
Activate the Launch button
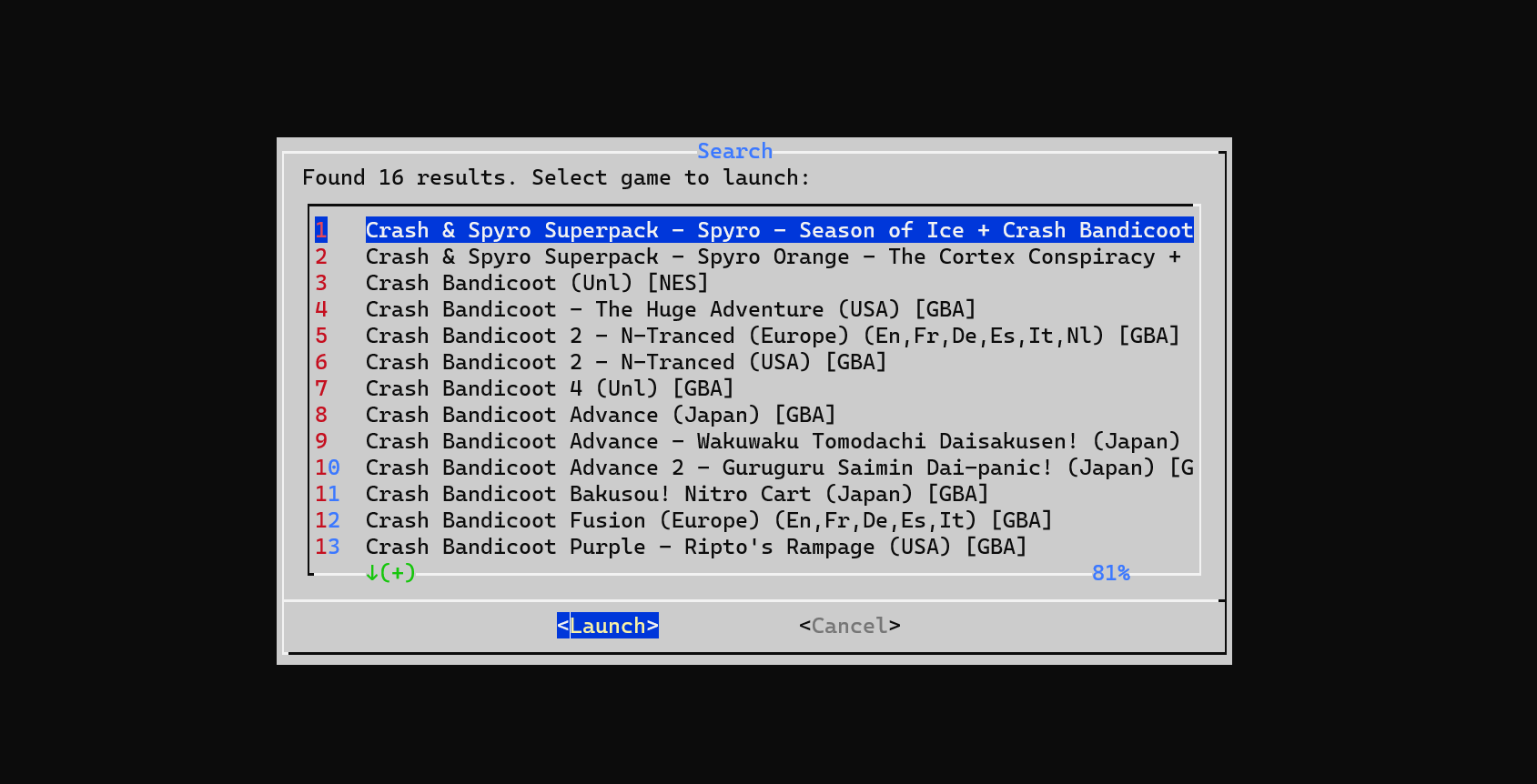pos(607,626)
